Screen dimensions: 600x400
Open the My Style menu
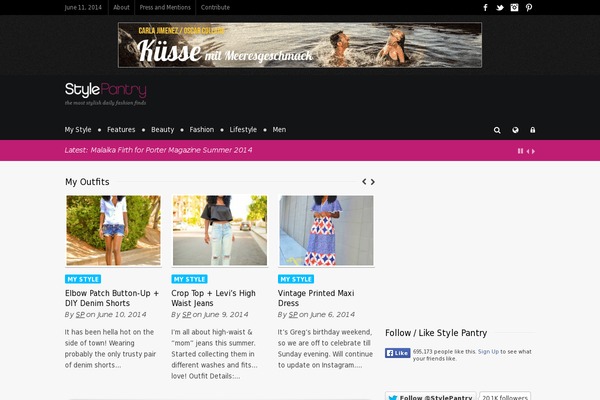(x=78, y=130)
